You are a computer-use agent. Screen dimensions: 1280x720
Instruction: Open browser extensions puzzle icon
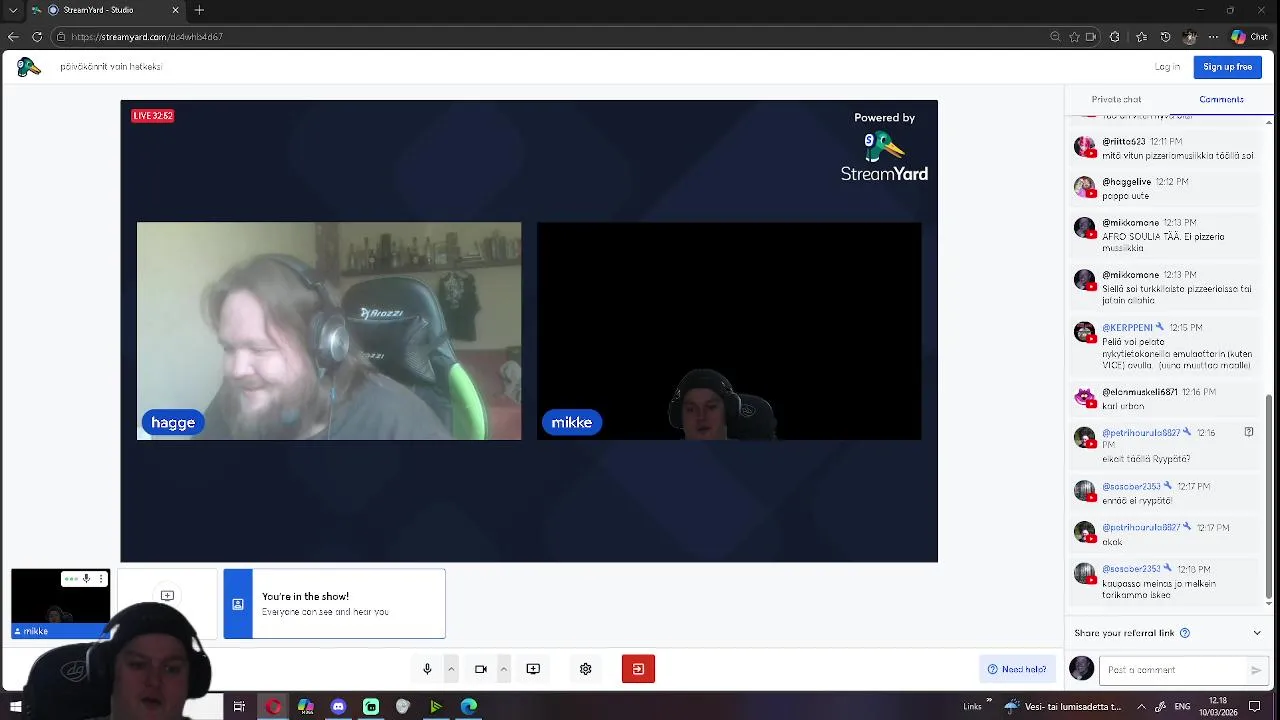click(1115, 37)
